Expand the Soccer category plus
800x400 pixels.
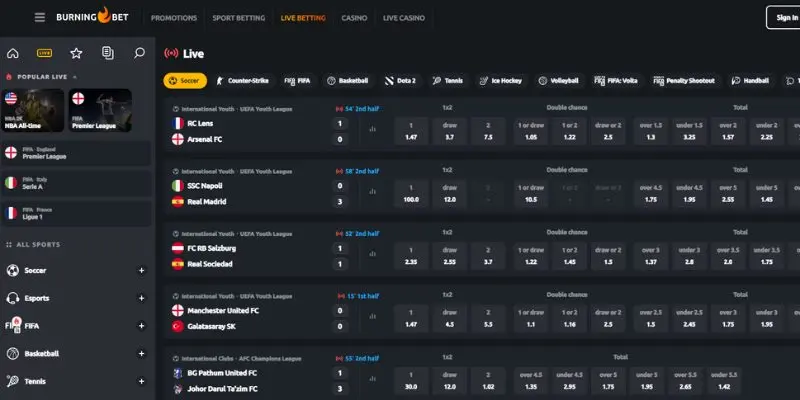click(142, 270)
